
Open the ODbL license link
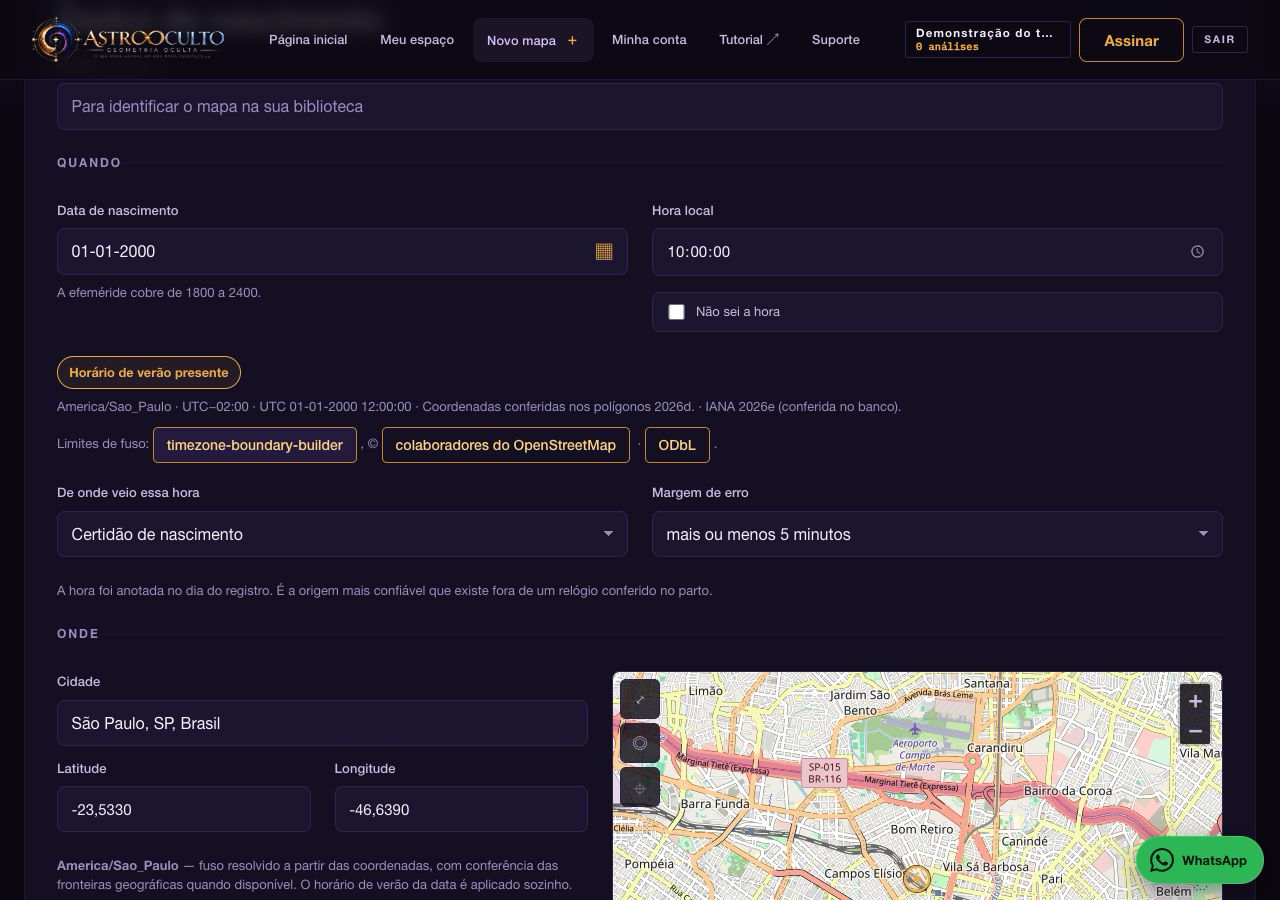pyautogui.click(x=677, y=445)
